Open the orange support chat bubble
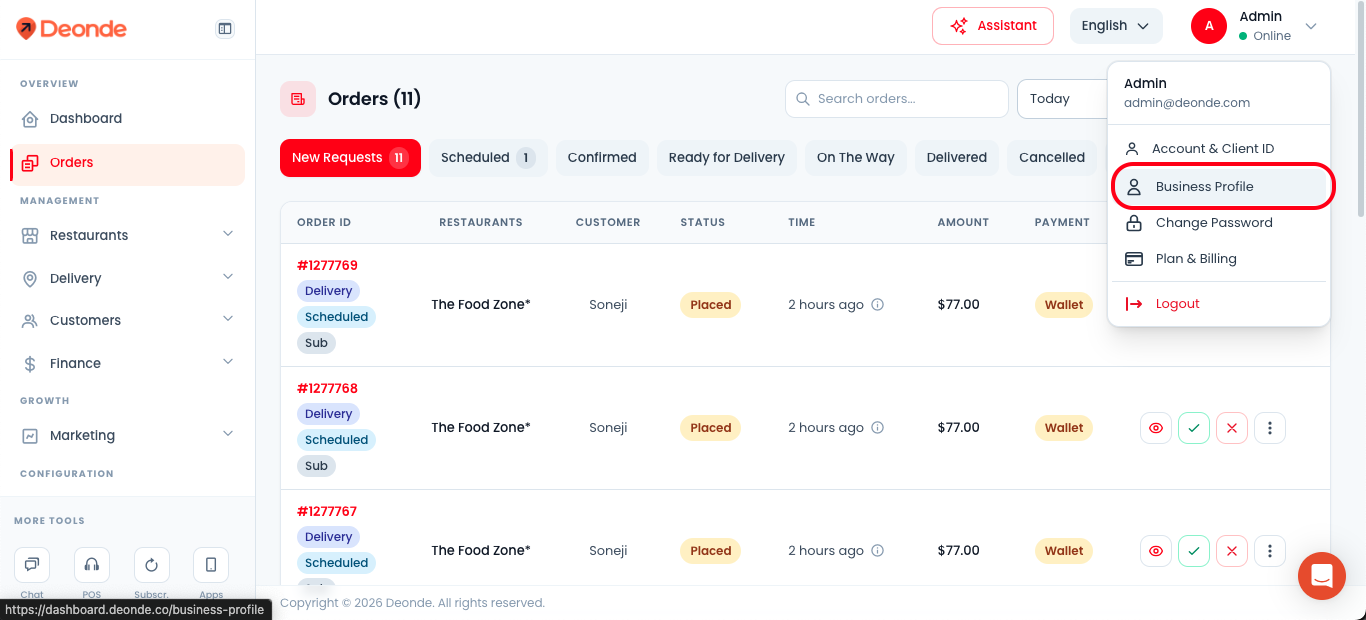 [x=1322, y=576]
